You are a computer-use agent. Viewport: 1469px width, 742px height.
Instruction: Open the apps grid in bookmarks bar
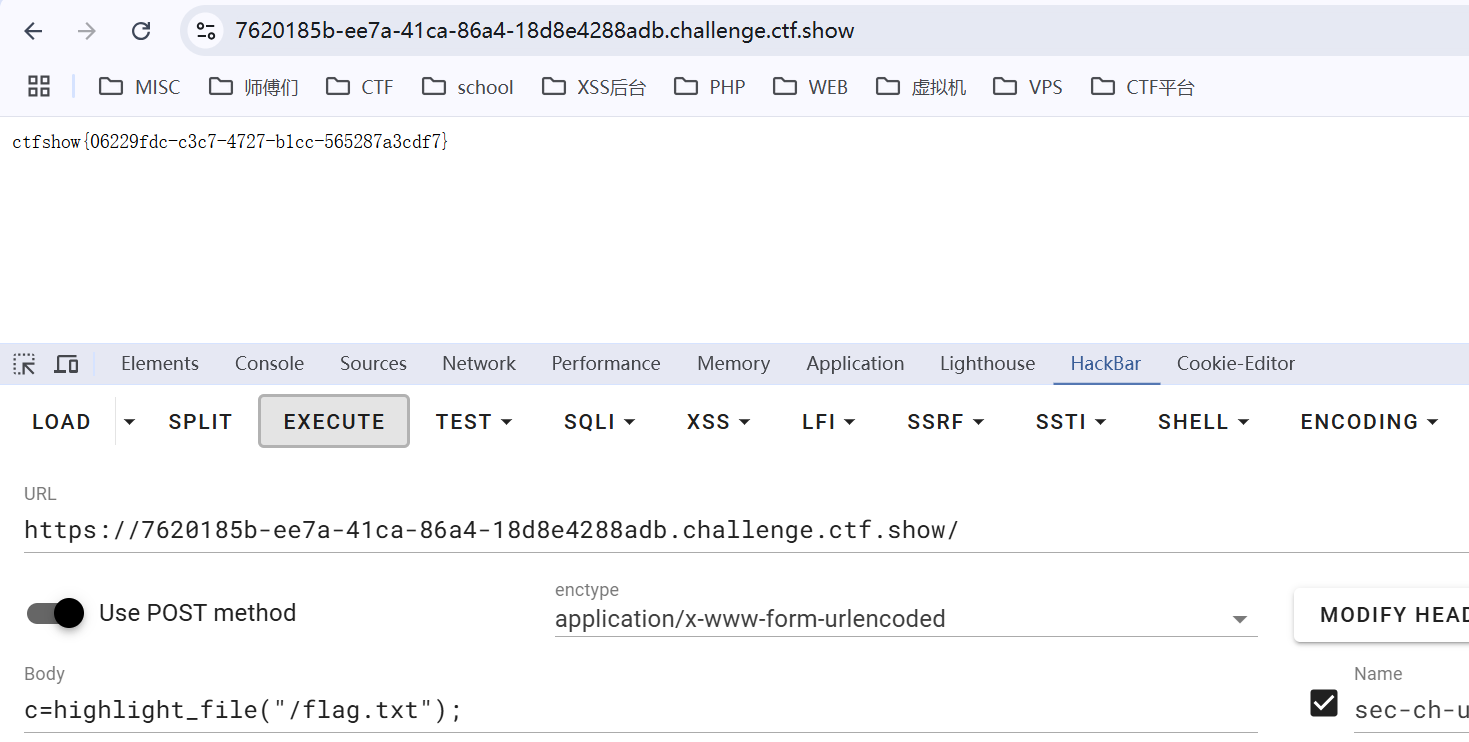coord(39,87)
